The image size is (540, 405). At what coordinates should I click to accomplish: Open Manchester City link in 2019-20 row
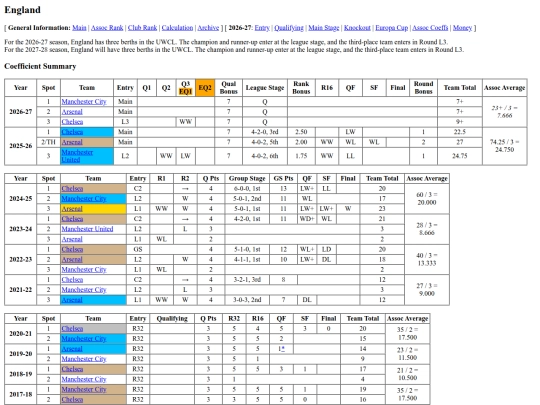coord(84,359)
